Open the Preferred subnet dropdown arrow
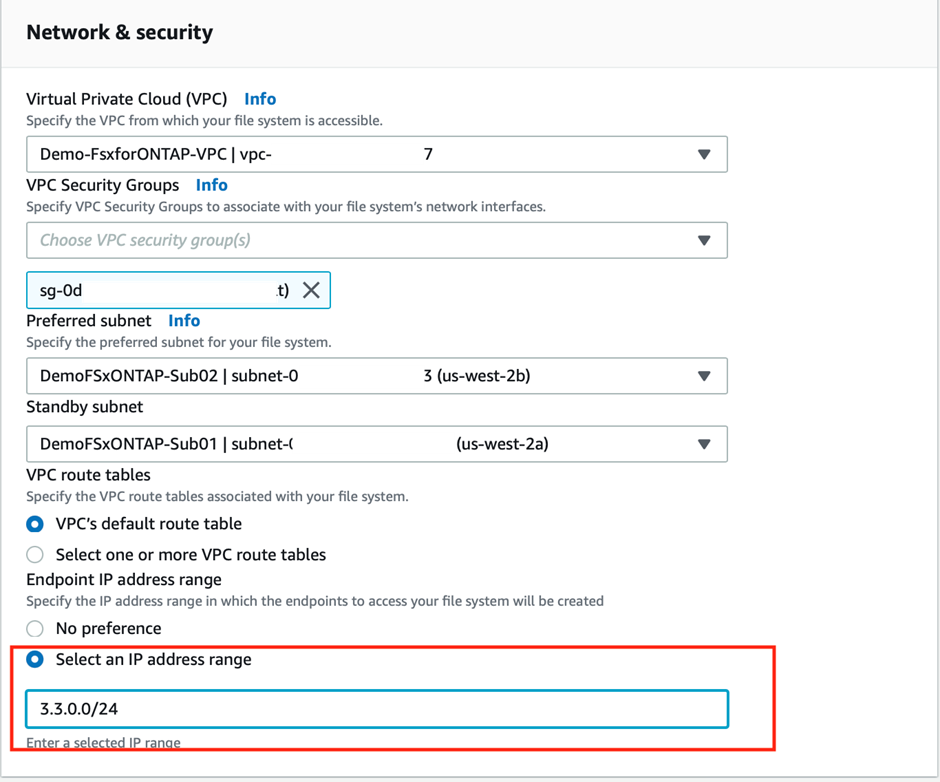Viewport: 940px width, 782px height. (x=704, y=376)
